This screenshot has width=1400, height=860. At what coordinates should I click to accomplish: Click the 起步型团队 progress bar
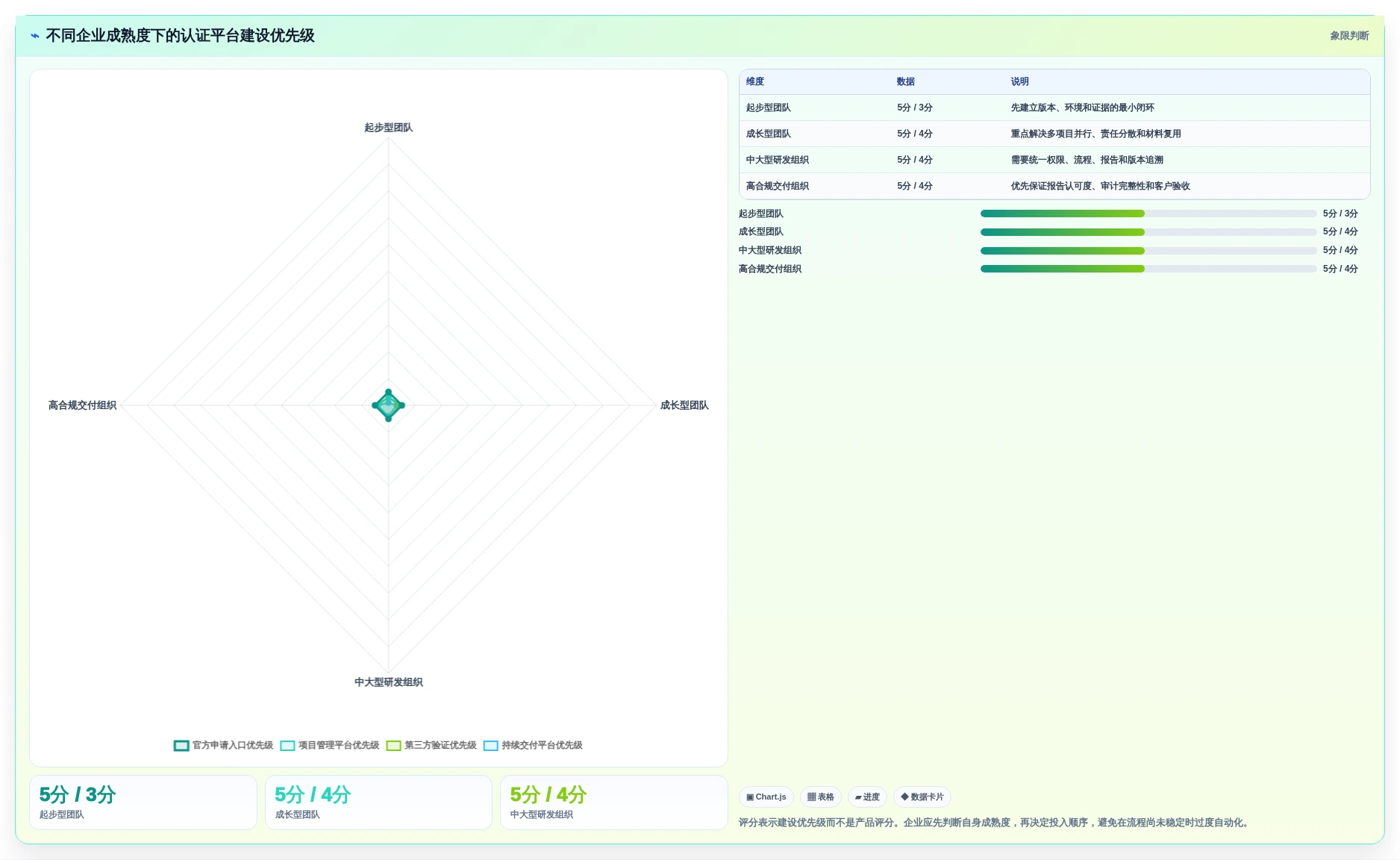click(1149, 214)
